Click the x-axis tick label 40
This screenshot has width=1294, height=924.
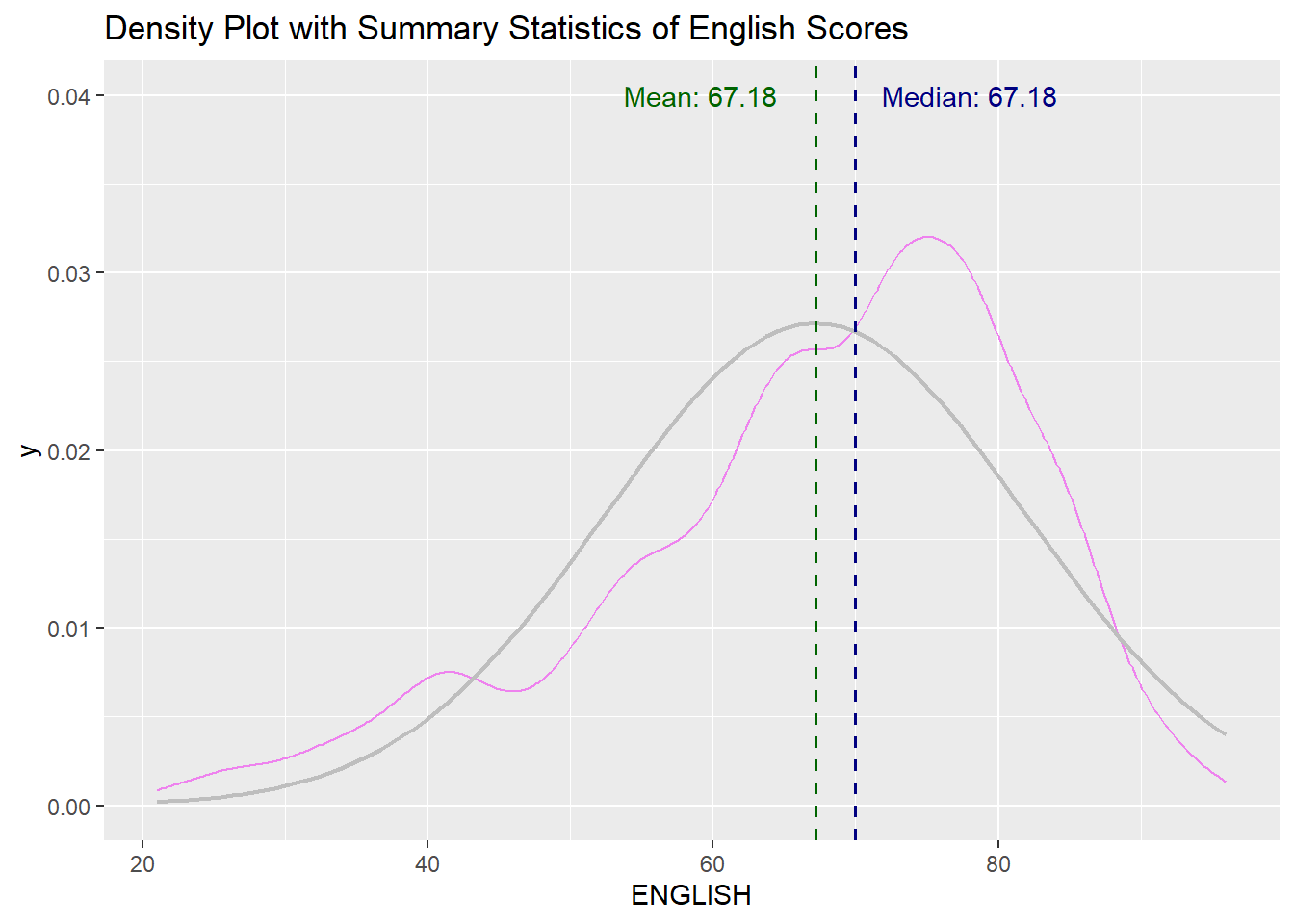pyautogui.click(x=427, y=863)
